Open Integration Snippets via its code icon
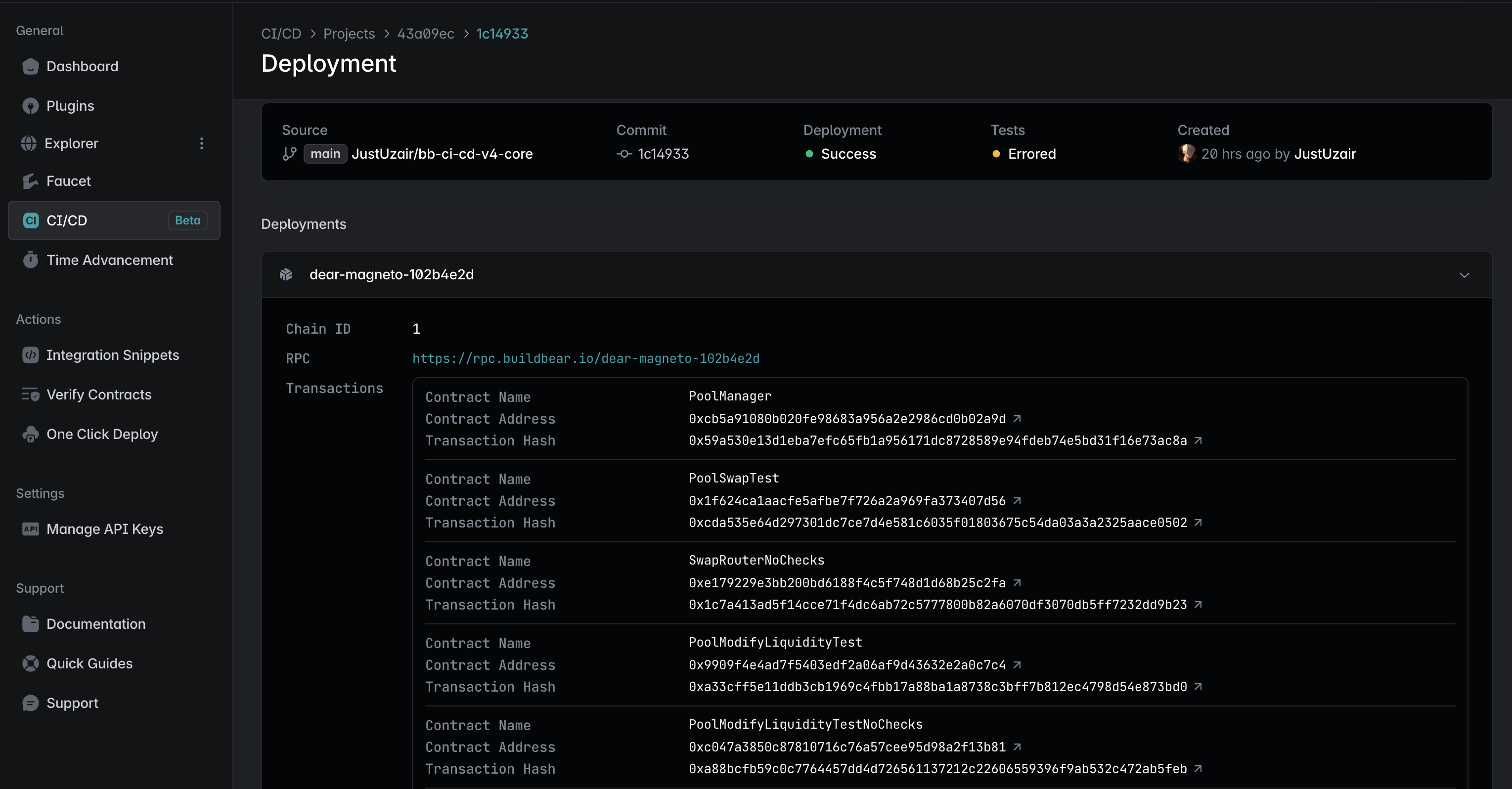This screenshot has height=789, width=1512. click(30, 354)
